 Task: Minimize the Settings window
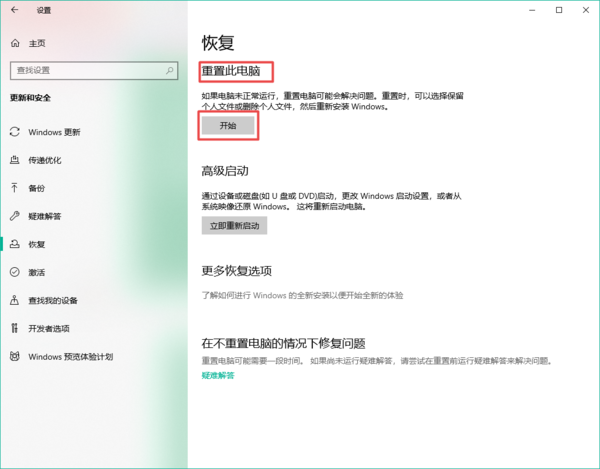point(532,10)
